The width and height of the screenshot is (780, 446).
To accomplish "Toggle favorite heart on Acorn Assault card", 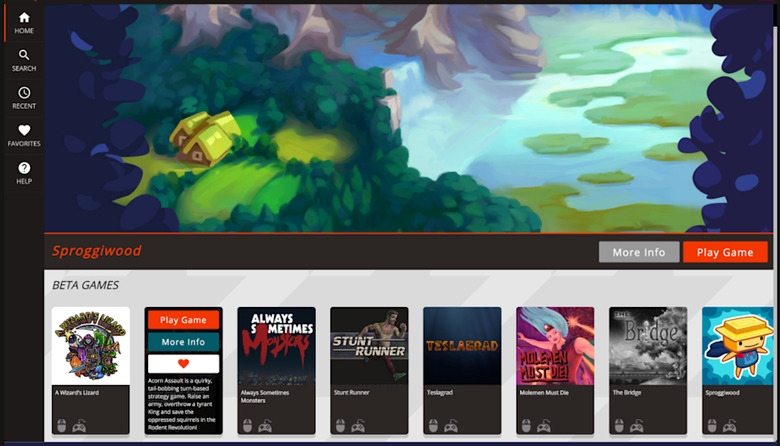I will 183,364.
